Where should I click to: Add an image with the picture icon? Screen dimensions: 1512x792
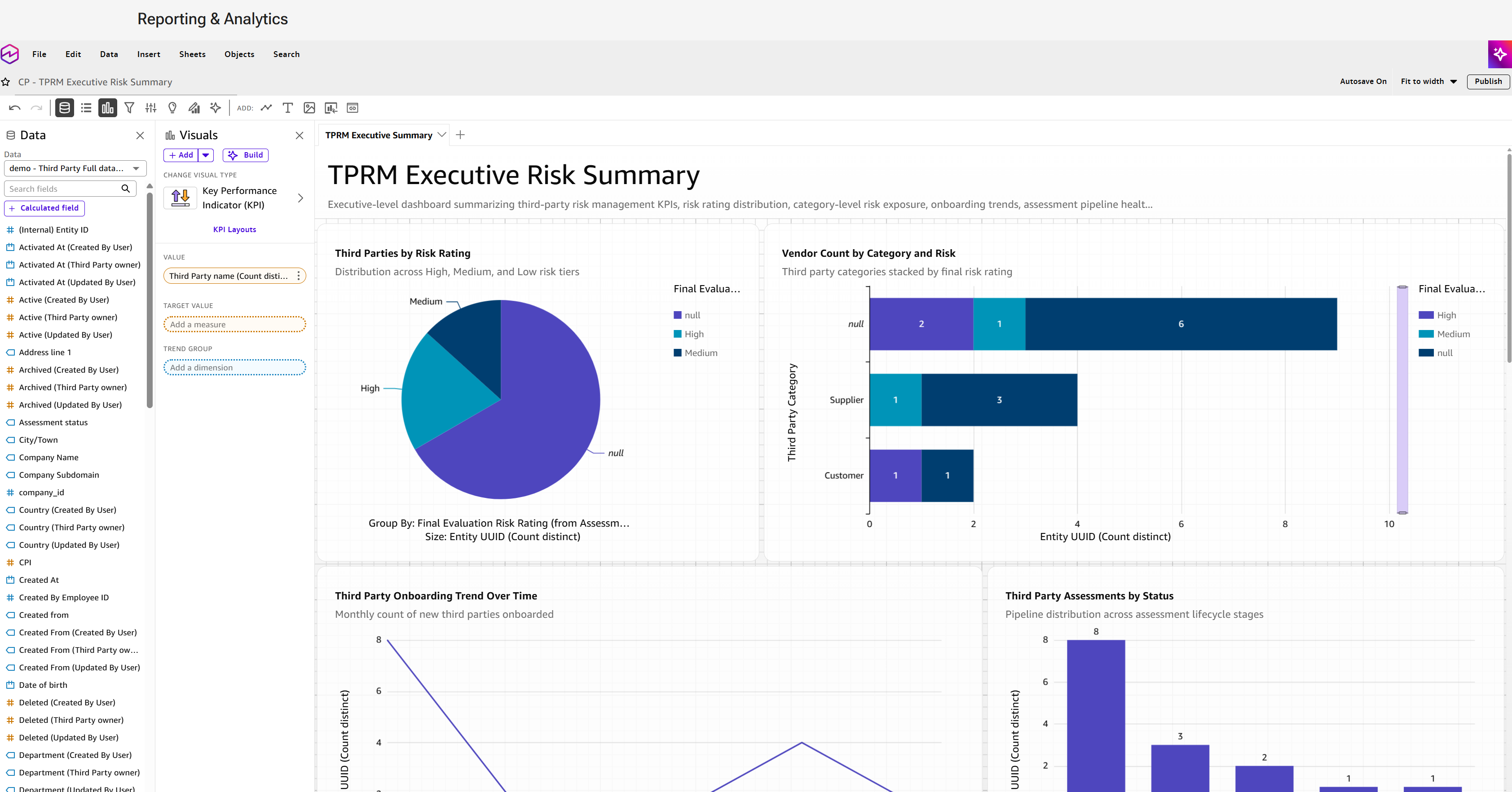pyautogui.click(x=309, y=108)
